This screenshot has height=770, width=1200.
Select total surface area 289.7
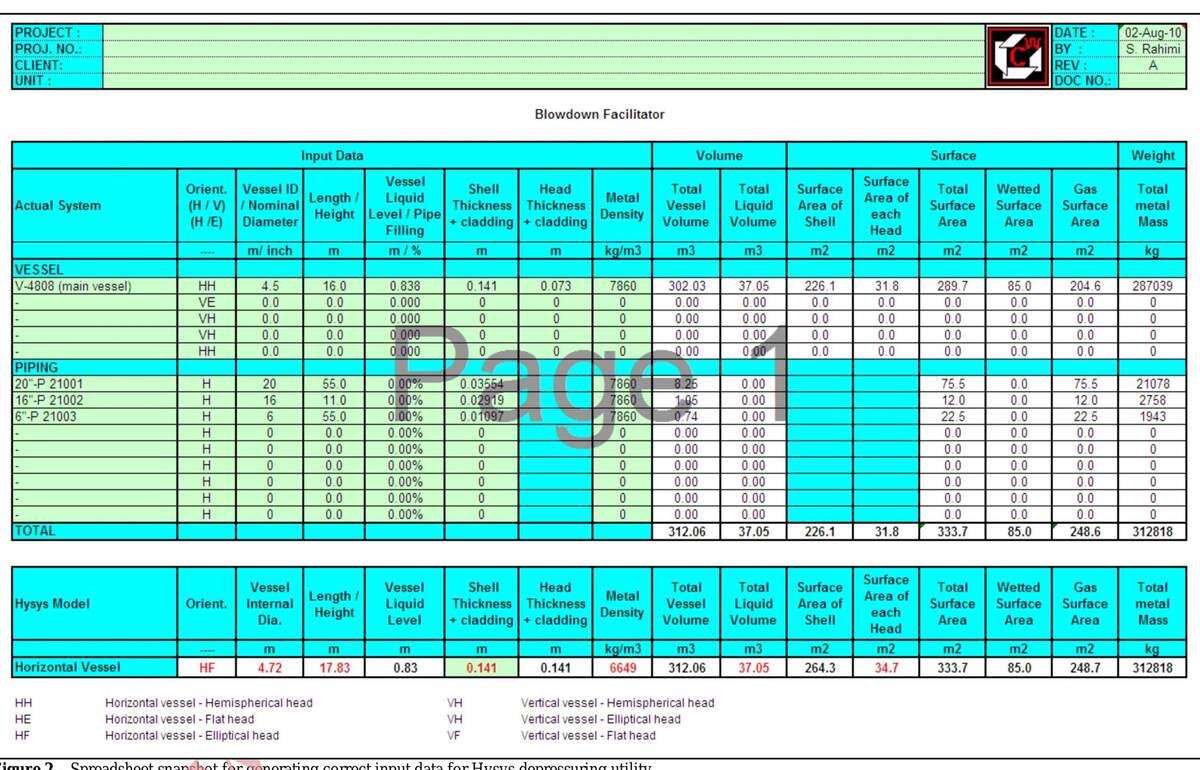tap(952, 286)
